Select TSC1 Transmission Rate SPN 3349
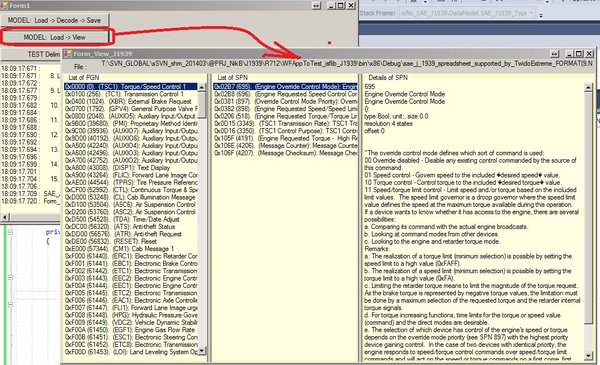Image resolution: width=600 pixels, height=365 pixels. [x=285, y=123]
